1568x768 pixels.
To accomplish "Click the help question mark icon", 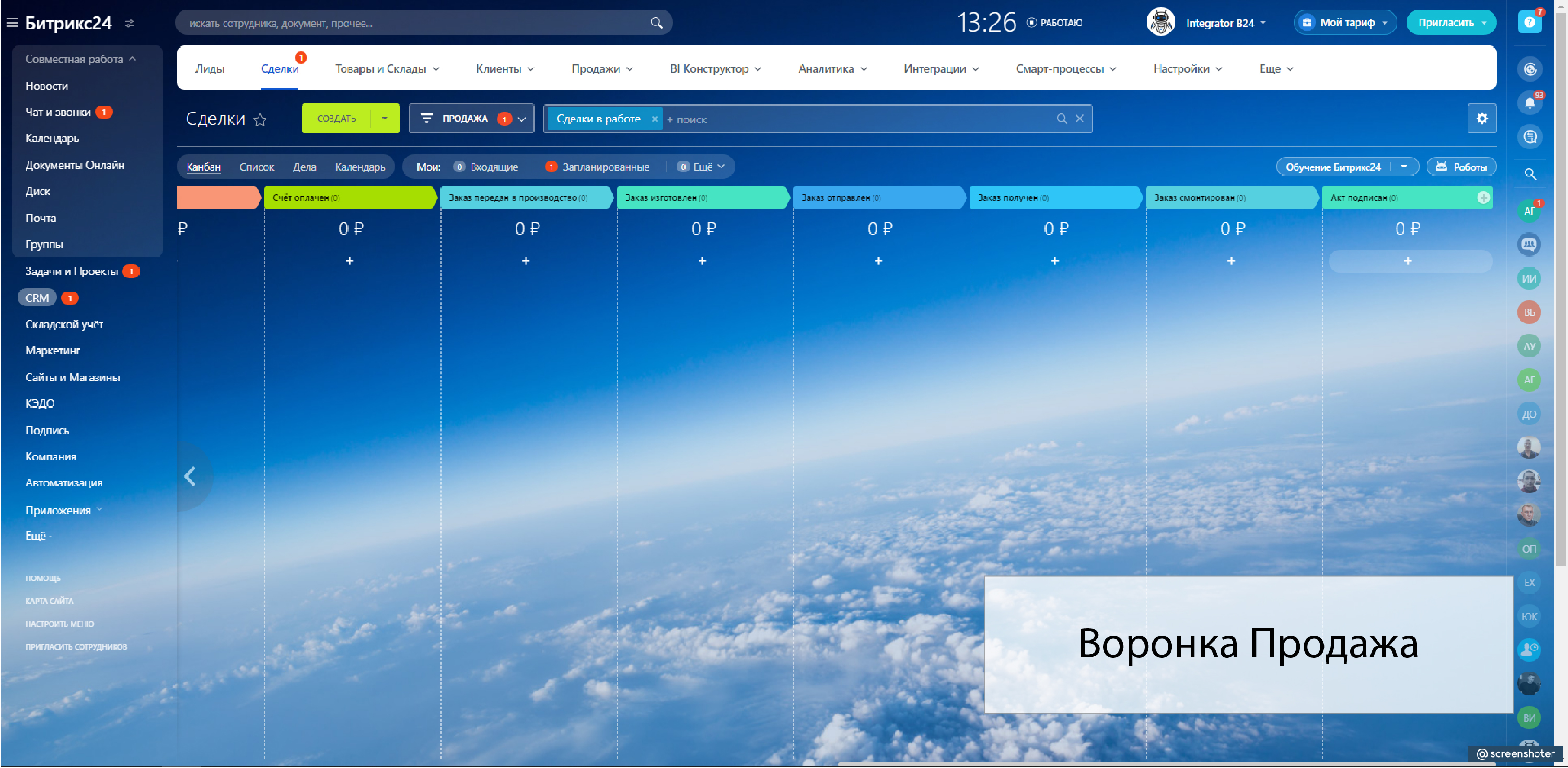I will [1529, 22].
